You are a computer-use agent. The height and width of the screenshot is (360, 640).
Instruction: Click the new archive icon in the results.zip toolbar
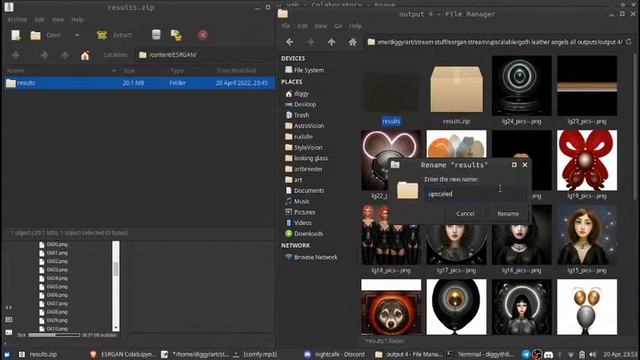coord(16,35)
